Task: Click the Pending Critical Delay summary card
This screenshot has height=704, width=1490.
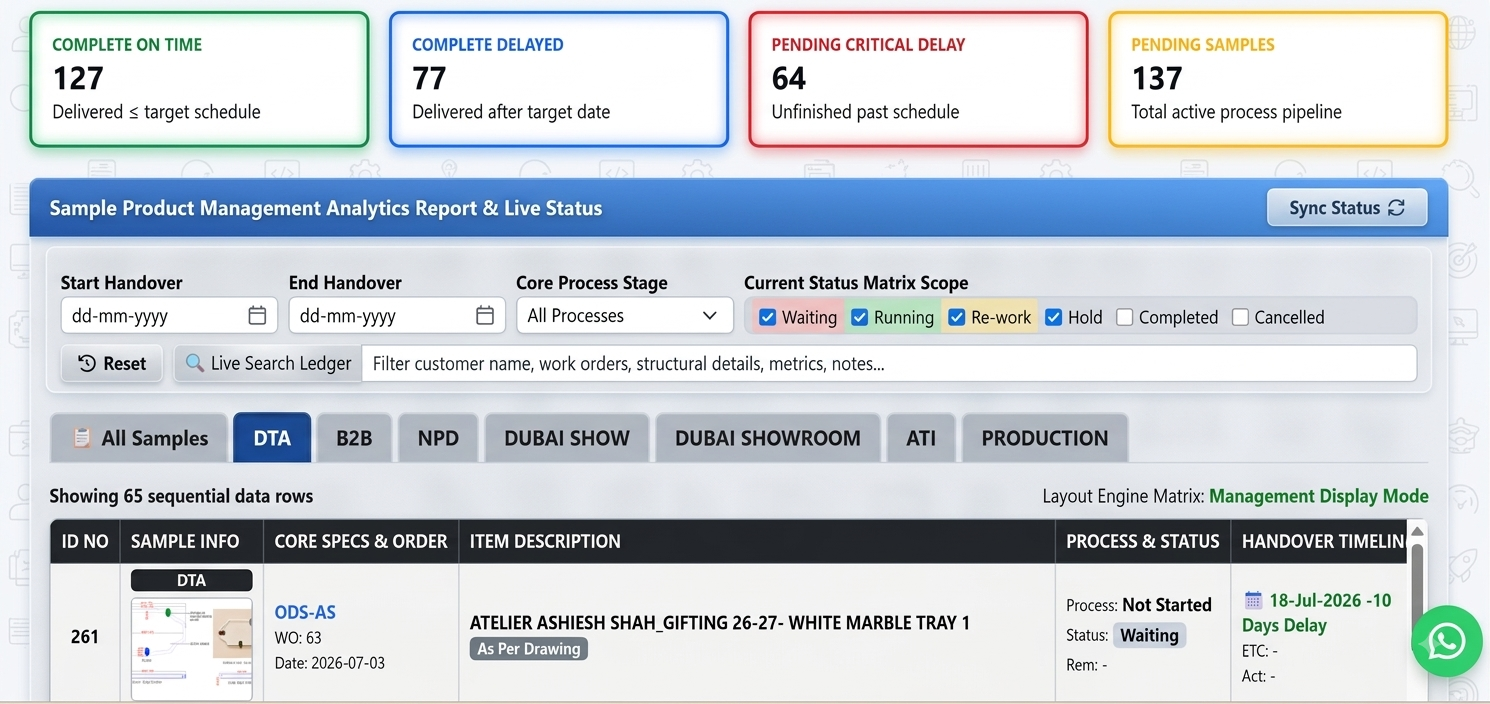Action: click(918, 79)
